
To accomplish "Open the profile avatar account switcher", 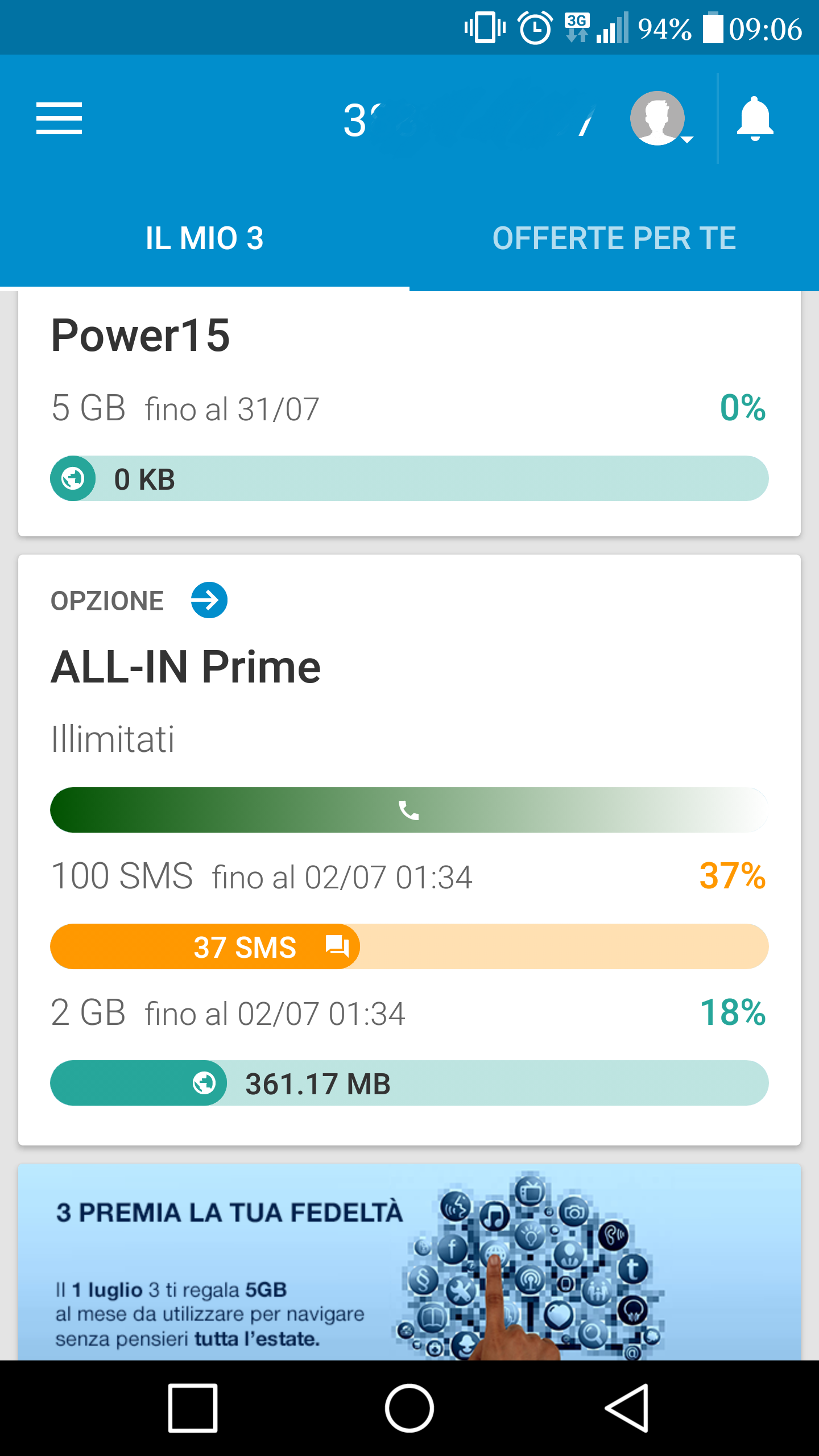I will (659, 118).
